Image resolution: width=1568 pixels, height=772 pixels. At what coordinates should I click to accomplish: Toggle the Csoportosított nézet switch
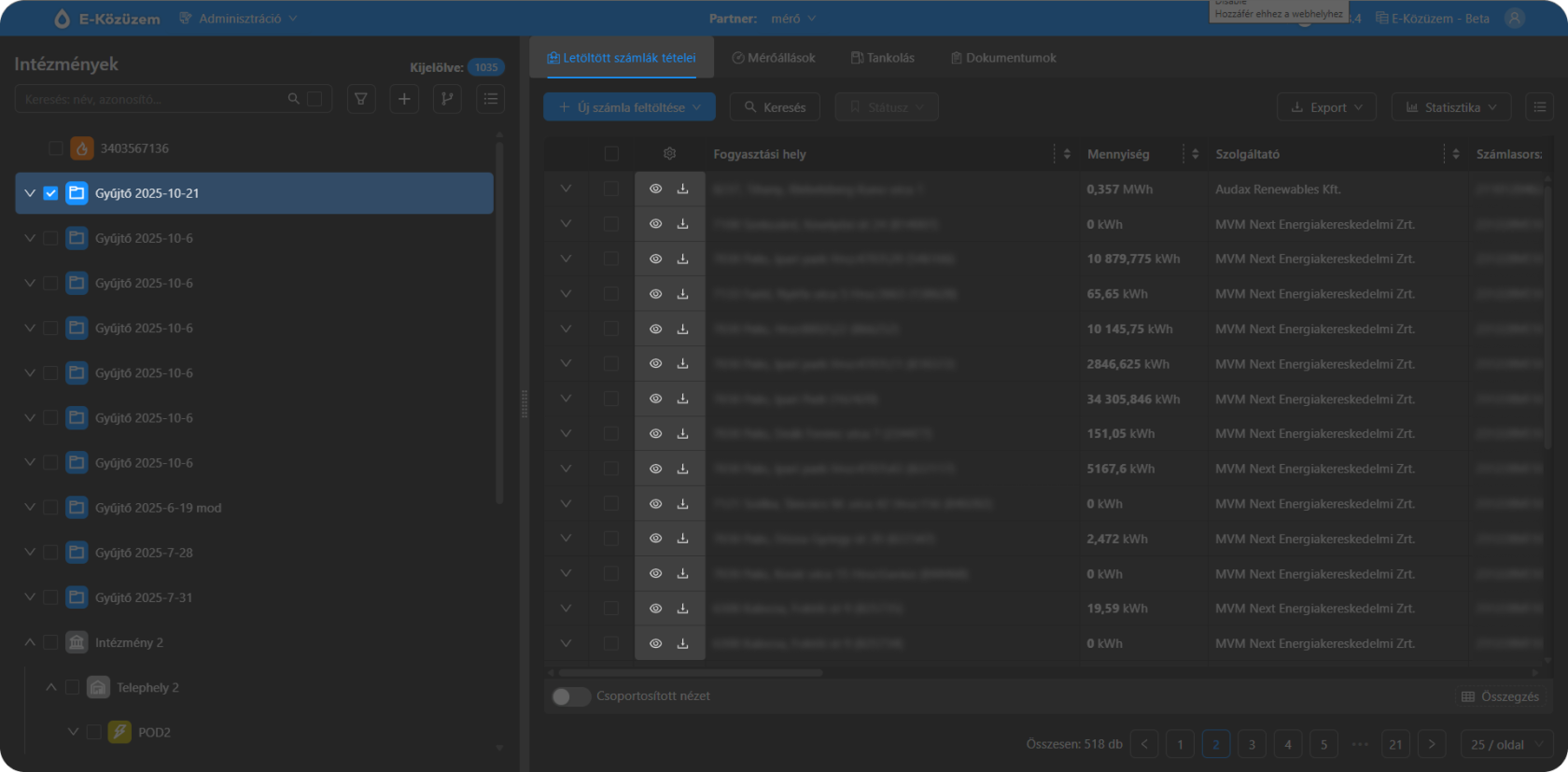pos(570,696)
